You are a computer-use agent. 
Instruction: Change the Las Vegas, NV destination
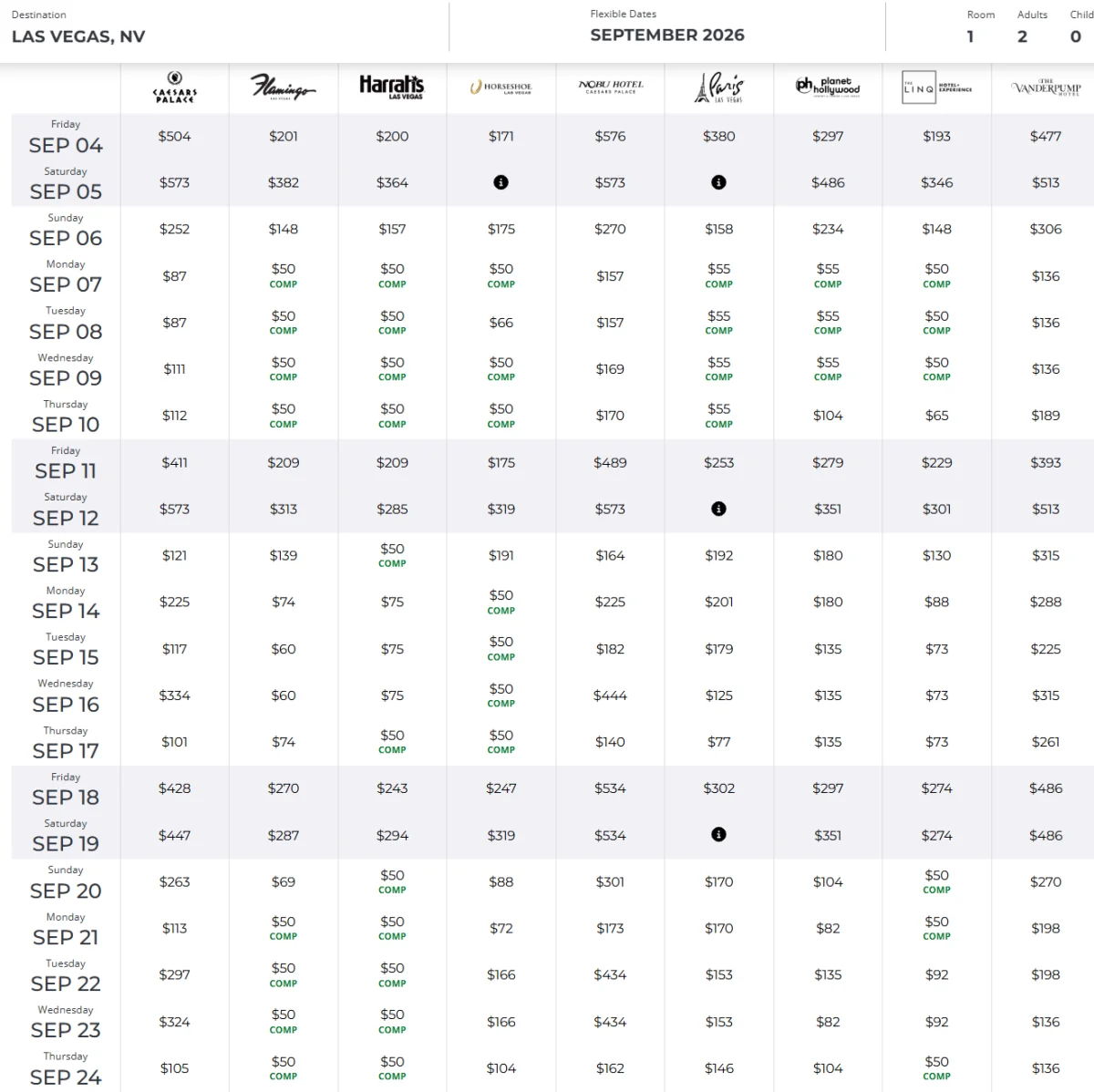pyautogui.click(x=78, y=36)
